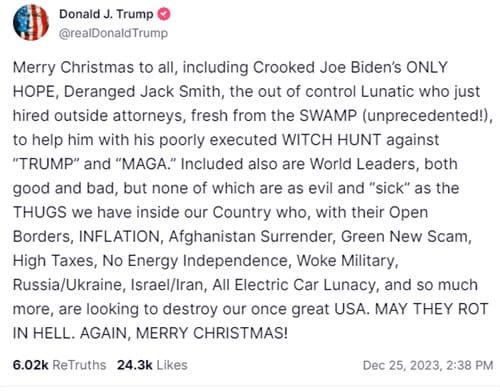Click the word 'THUGS' in the post
Screen dimensions: 500x391
40,212
